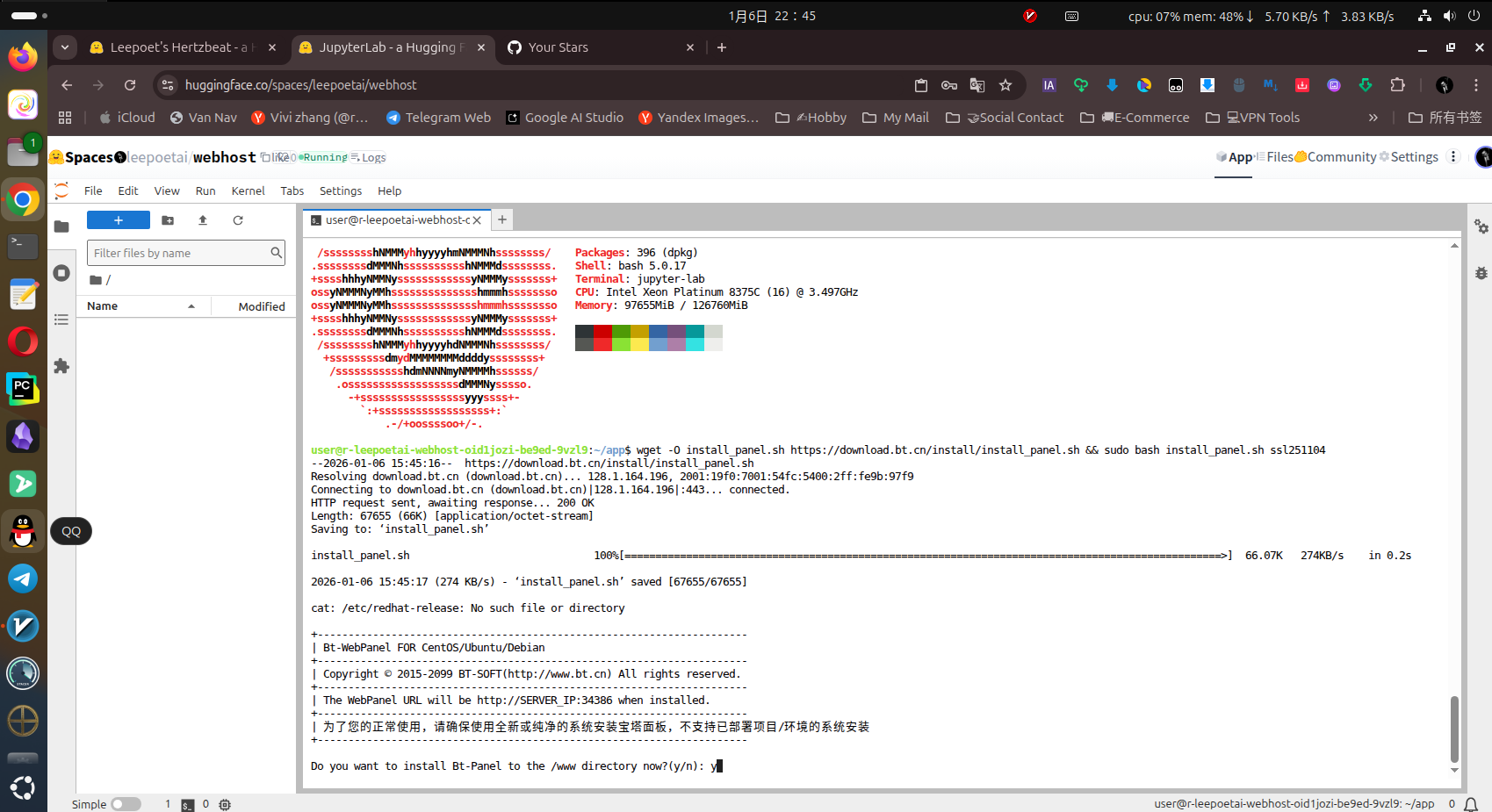The width and height of the screenshot is (1492, 812).
Task: Click the blue New Launcher button
Action: [119, 220]
